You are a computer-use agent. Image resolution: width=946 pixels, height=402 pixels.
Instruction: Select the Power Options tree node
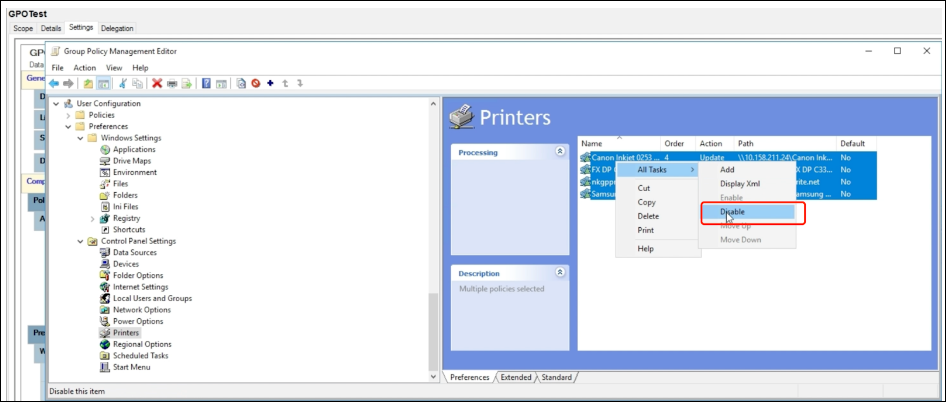point(138,321)
